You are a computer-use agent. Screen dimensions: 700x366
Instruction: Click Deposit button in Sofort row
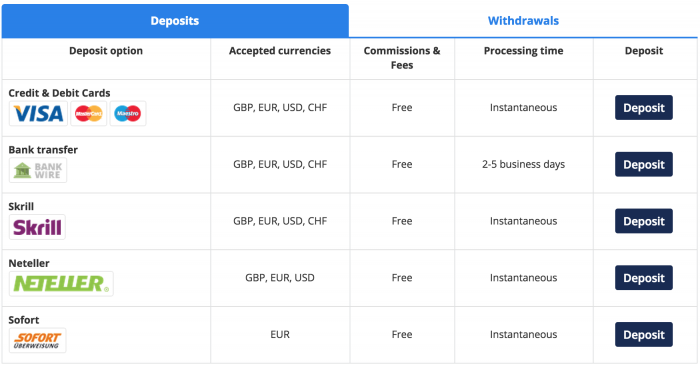pos(644,334)
